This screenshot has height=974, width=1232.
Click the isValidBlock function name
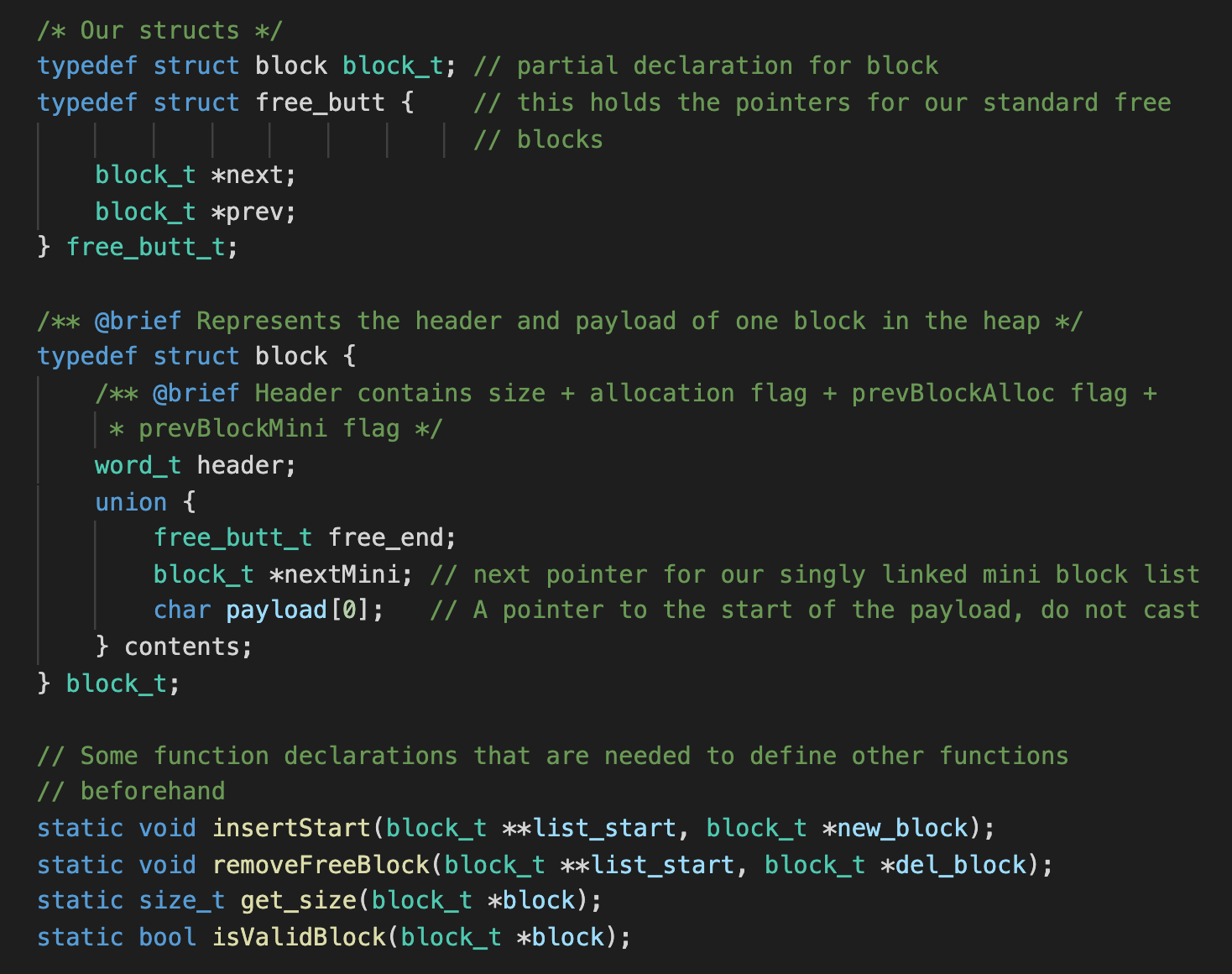[x=298, y=937]
